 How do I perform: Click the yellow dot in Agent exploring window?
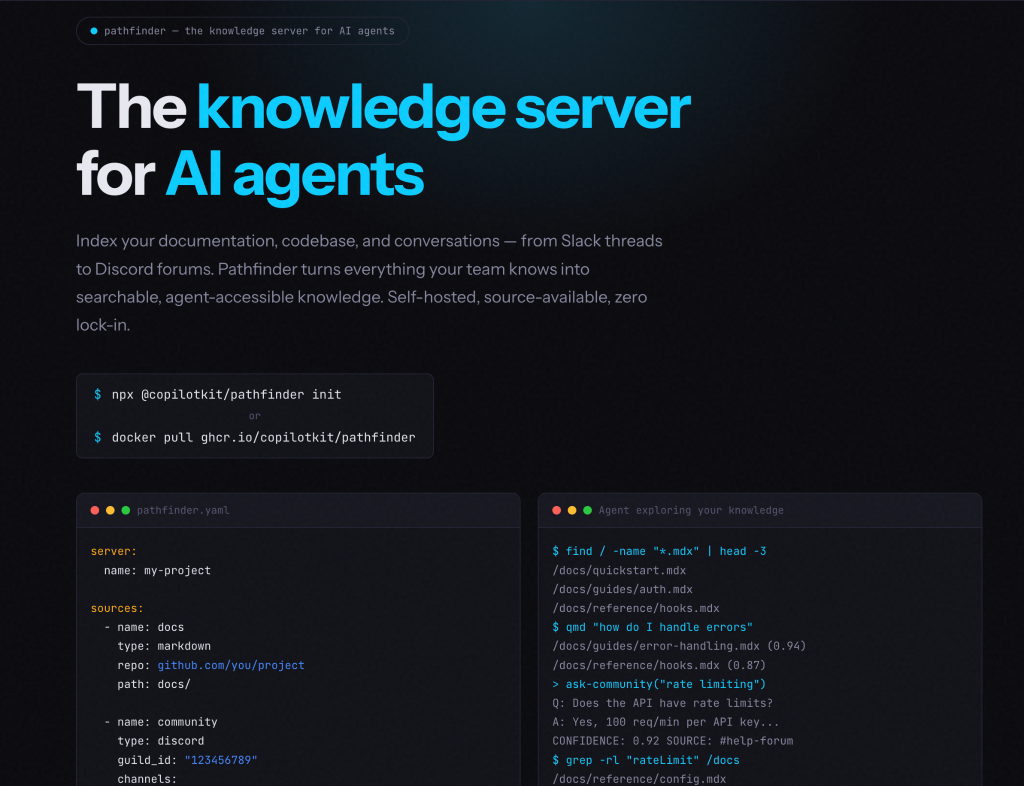(572, 511)
